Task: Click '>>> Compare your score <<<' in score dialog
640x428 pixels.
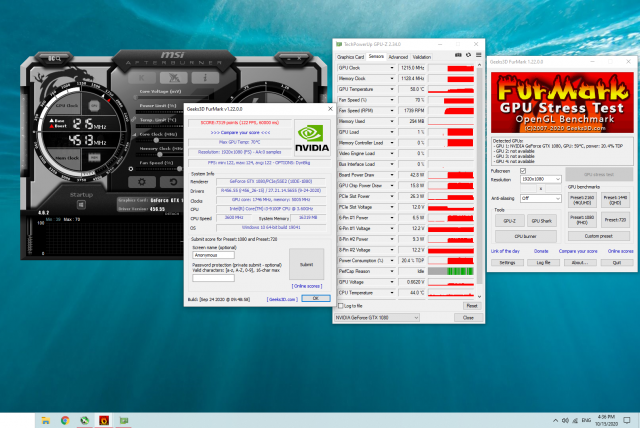Action: (x=240, y=133)
